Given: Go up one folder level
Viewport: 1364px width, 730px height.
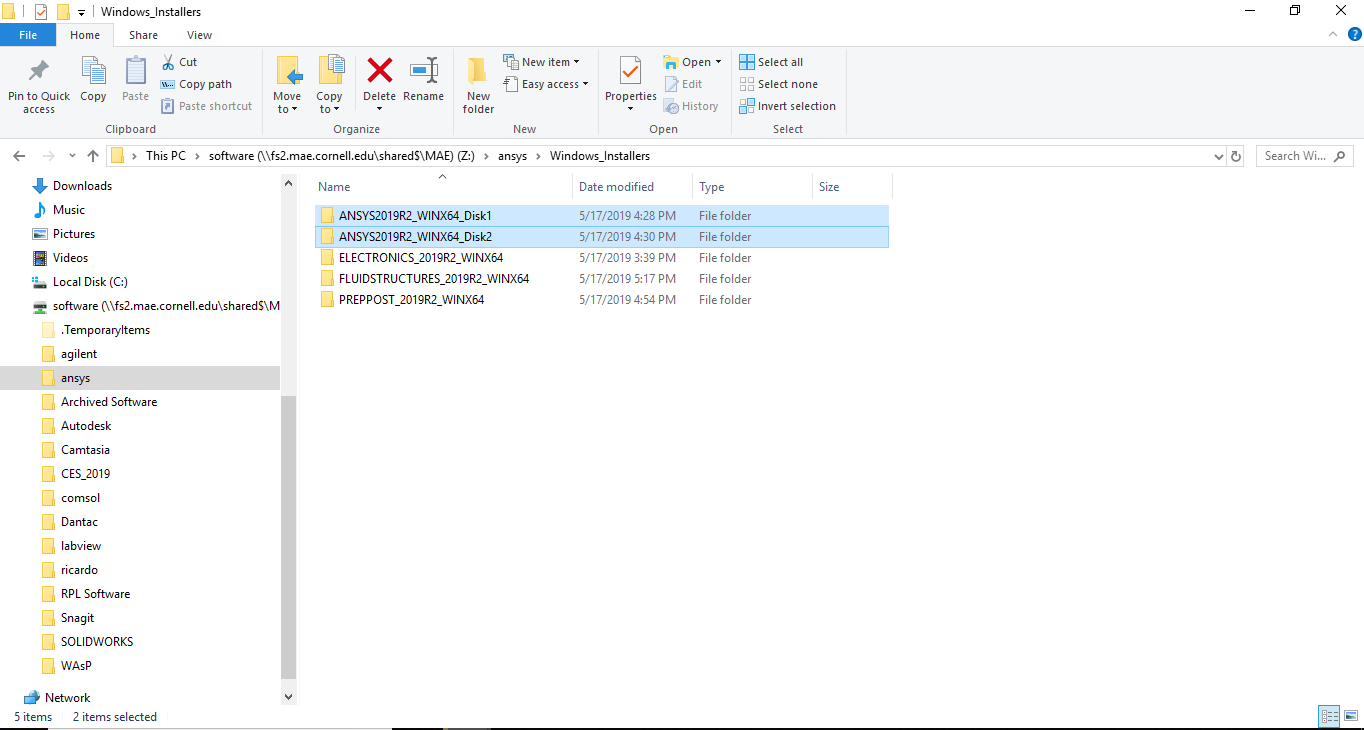Looking at the screenshot, I should click(x=93, y=156).
